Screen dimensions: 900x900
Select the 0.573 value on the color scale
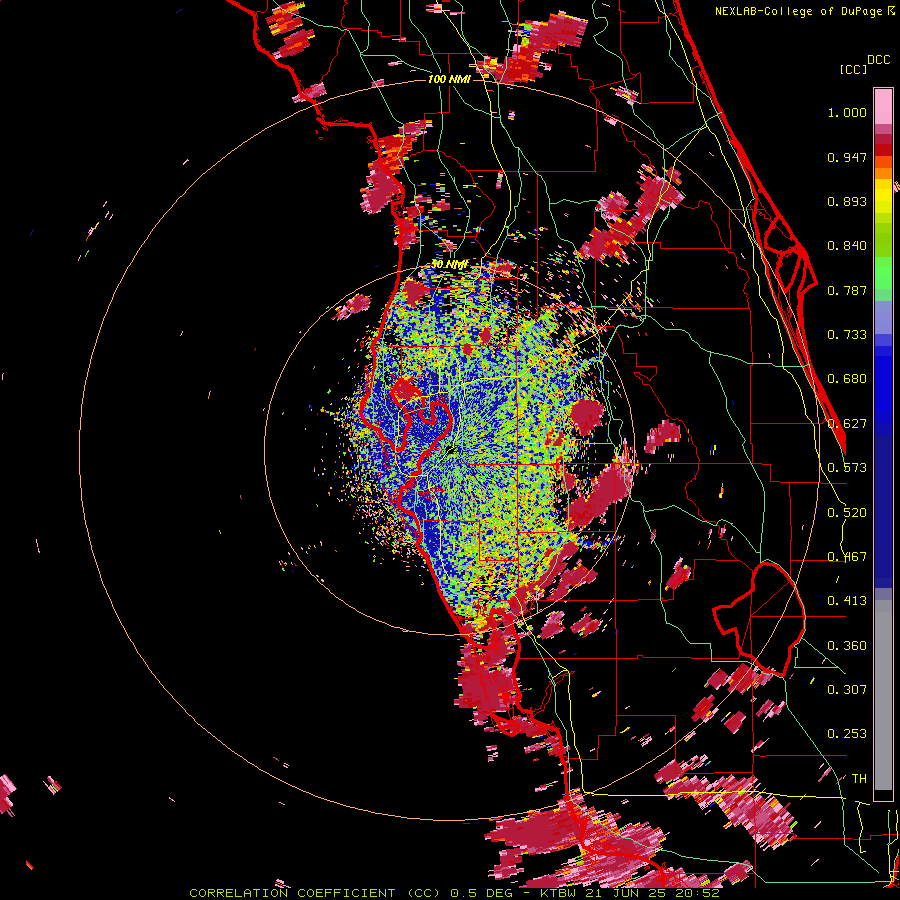click(847, 468)
